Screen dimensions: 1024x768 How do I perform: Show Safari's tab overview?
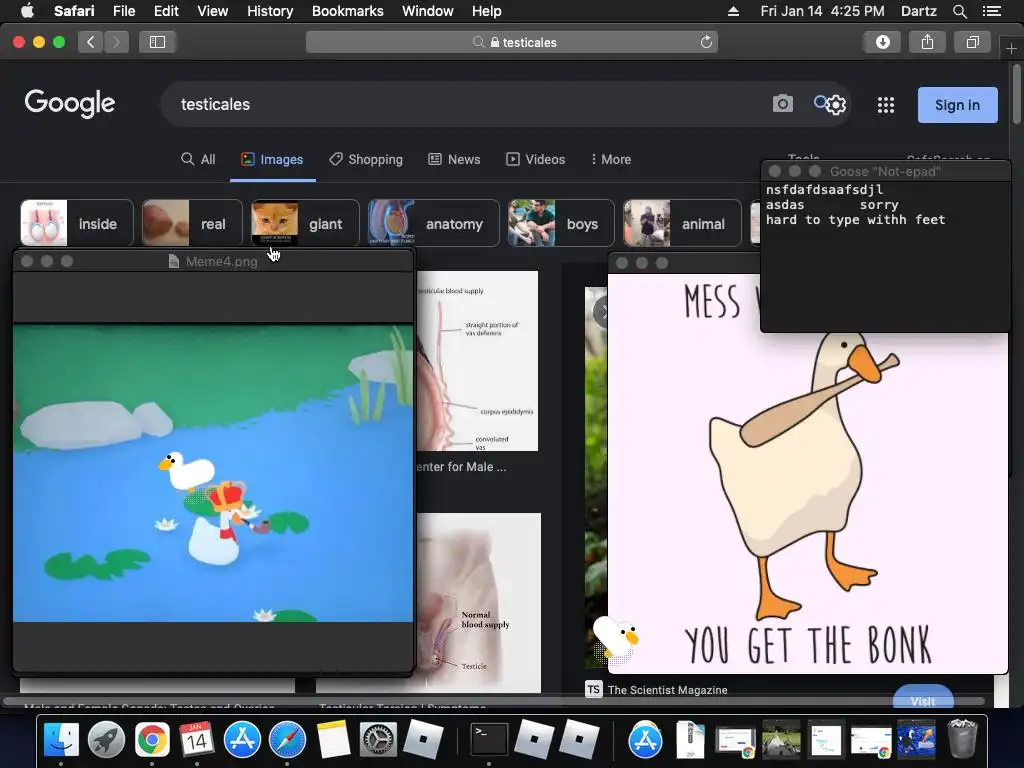972,42
